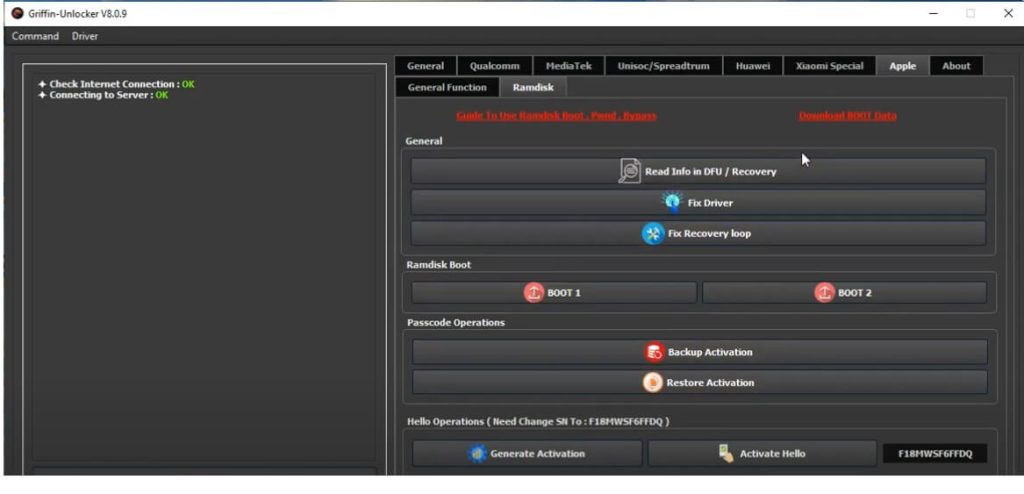The width and height of the screenshot is (1024, 494).
Task: Click the Backup Activation red icon
Action: (x=654, y=352)
